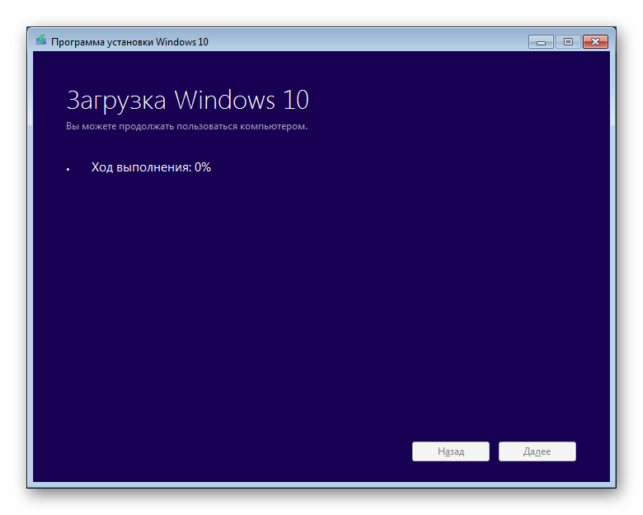
Task: Click the text Ход выполнения: 0%
Action: coord(151,167)
